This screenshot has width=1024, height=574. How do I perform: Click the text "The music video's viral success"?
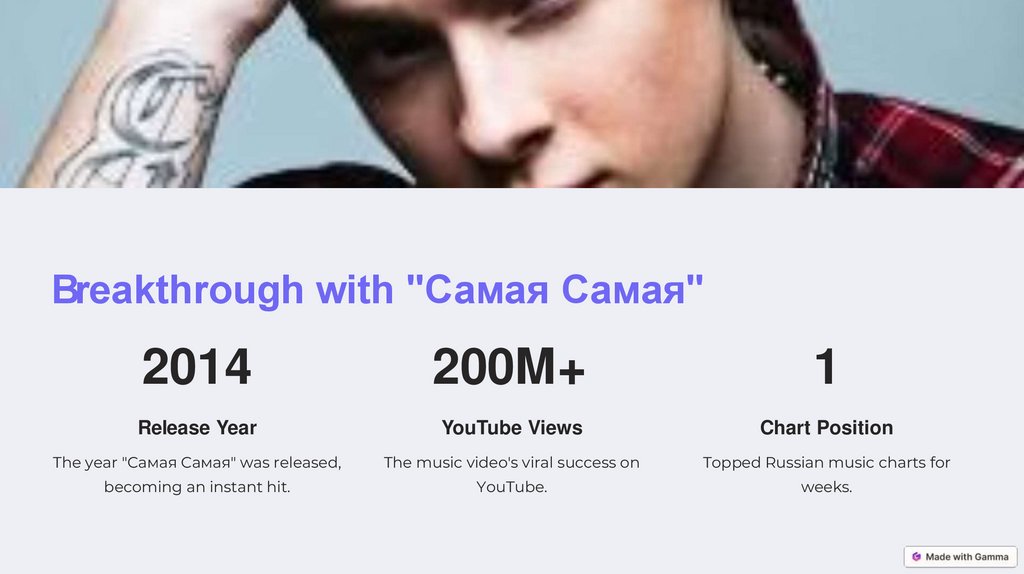[511, 462]
